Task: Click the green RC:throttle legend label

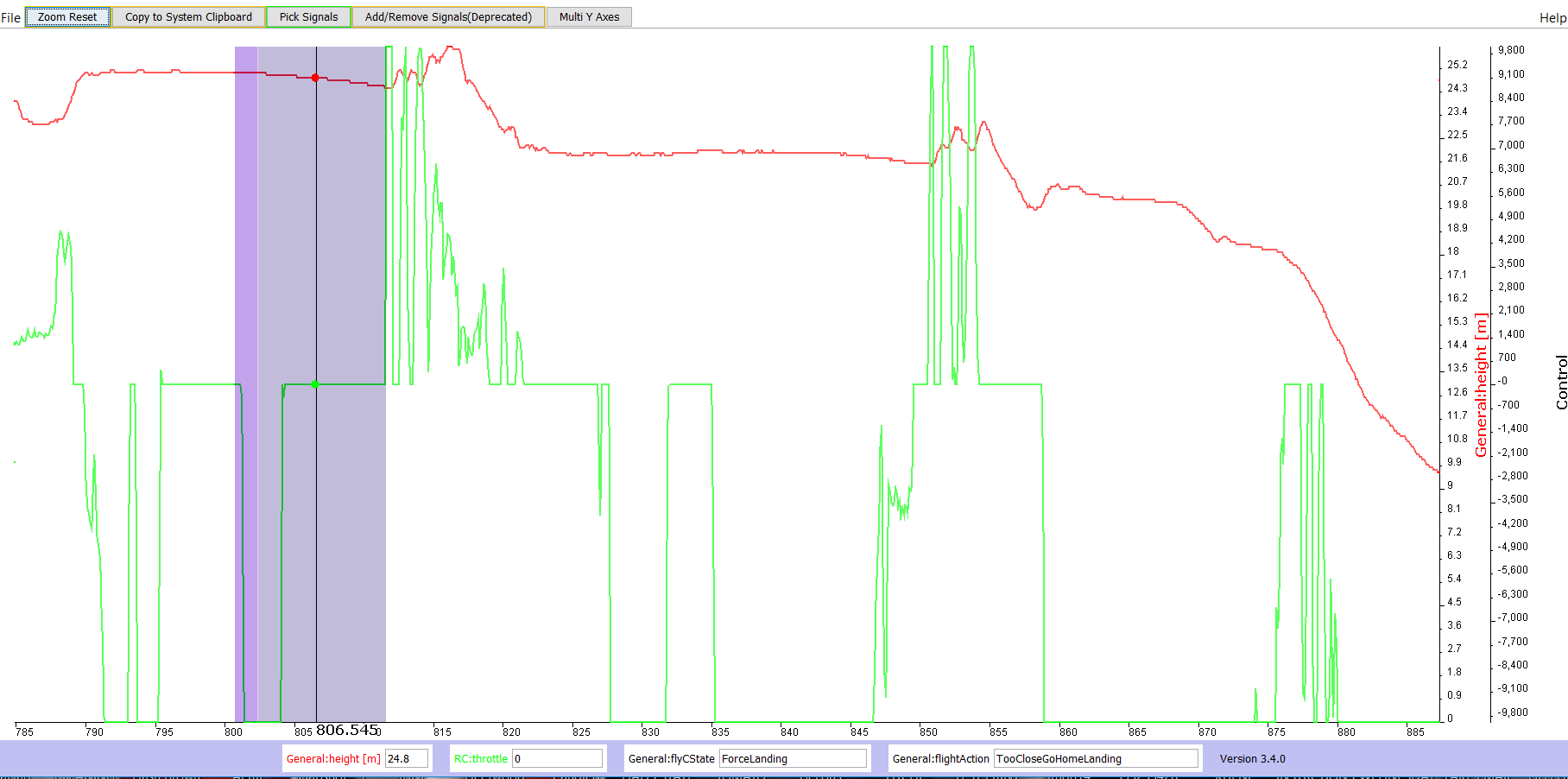Action: 481,759
